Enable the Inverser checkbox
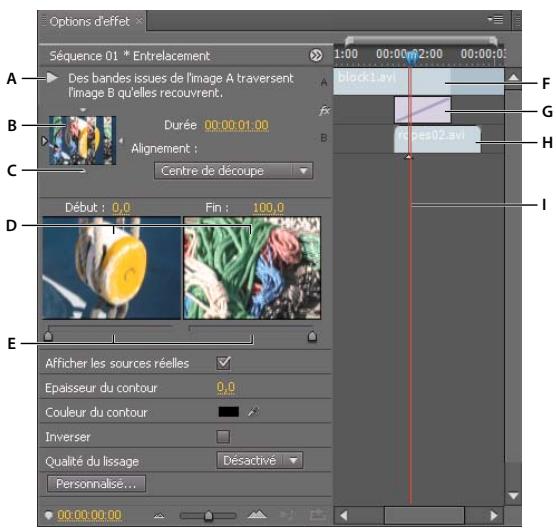This screenshot has width=556, height=529. click(223, 436)
